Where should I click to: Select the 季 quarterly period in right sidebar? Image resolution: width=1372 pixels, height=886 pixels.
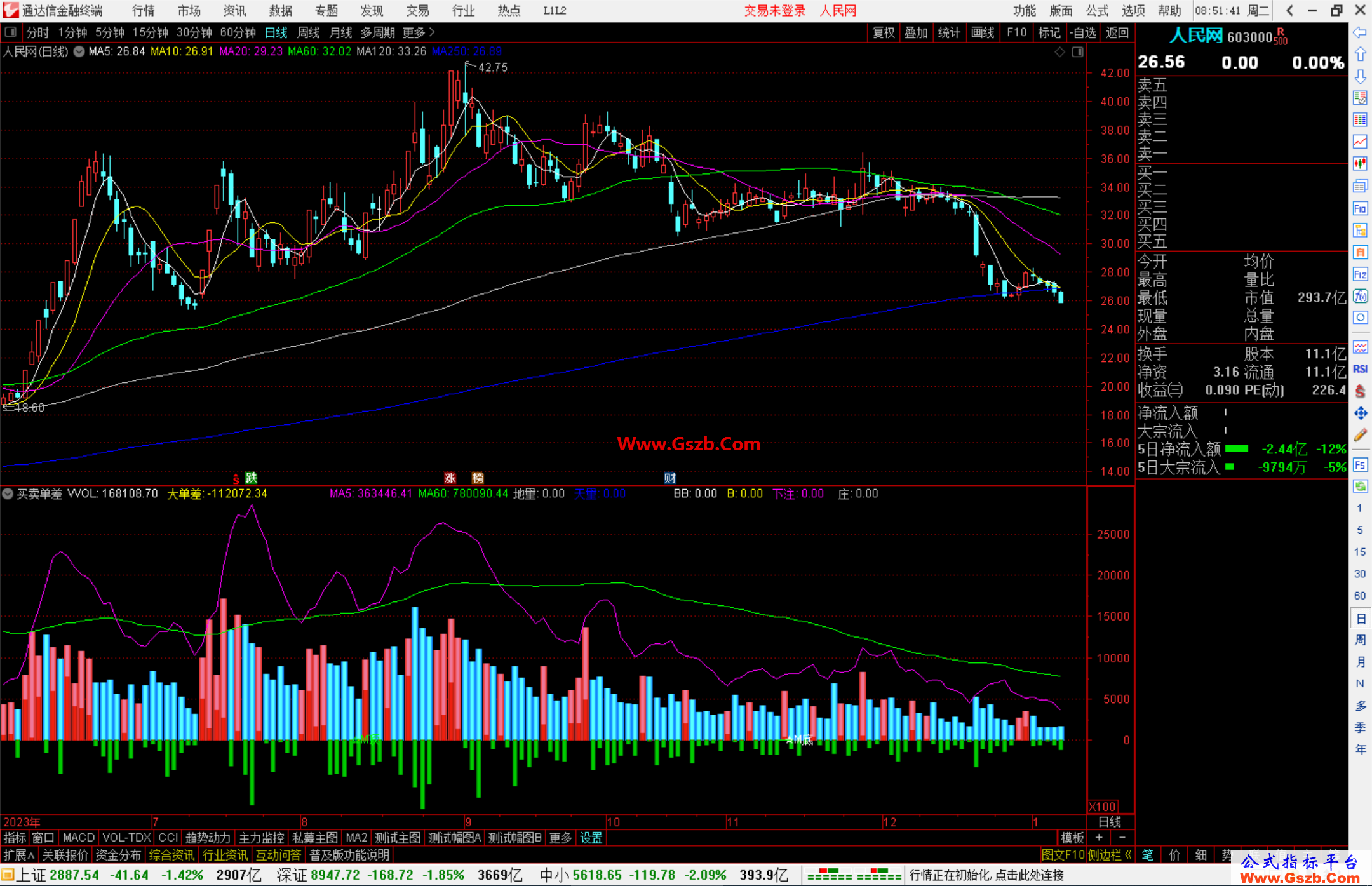tap(1361, 727)
